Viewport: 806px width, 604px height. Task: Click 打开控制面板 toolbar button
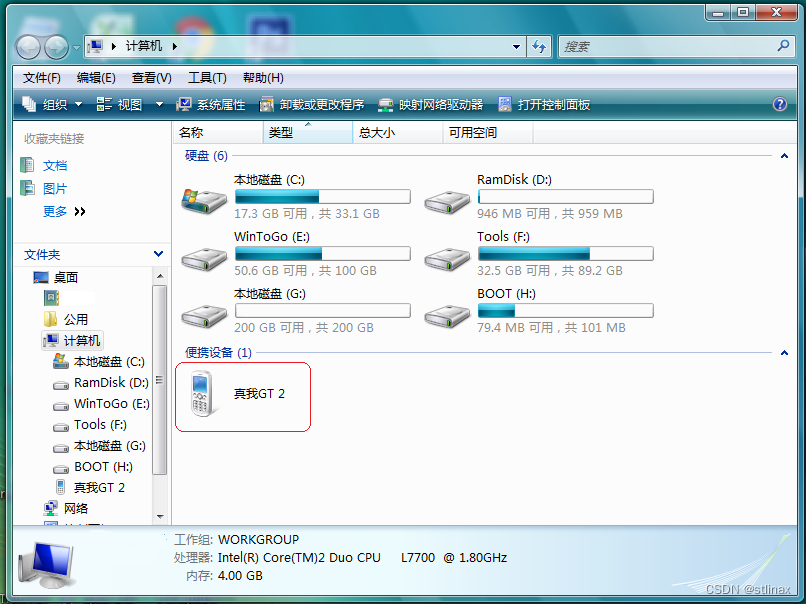pyautogui.click(x=544, y=105)
